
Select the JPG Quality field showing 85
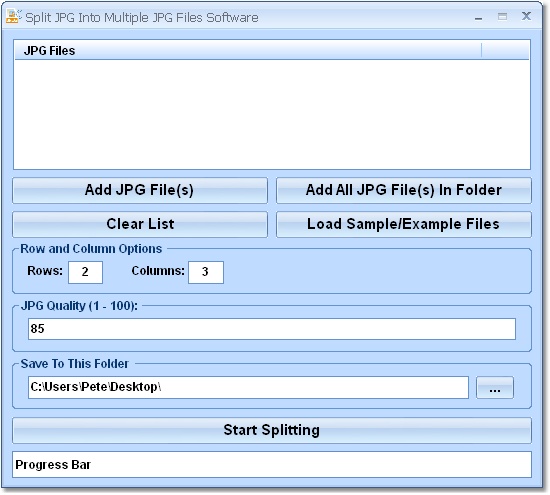pos(272,329)
